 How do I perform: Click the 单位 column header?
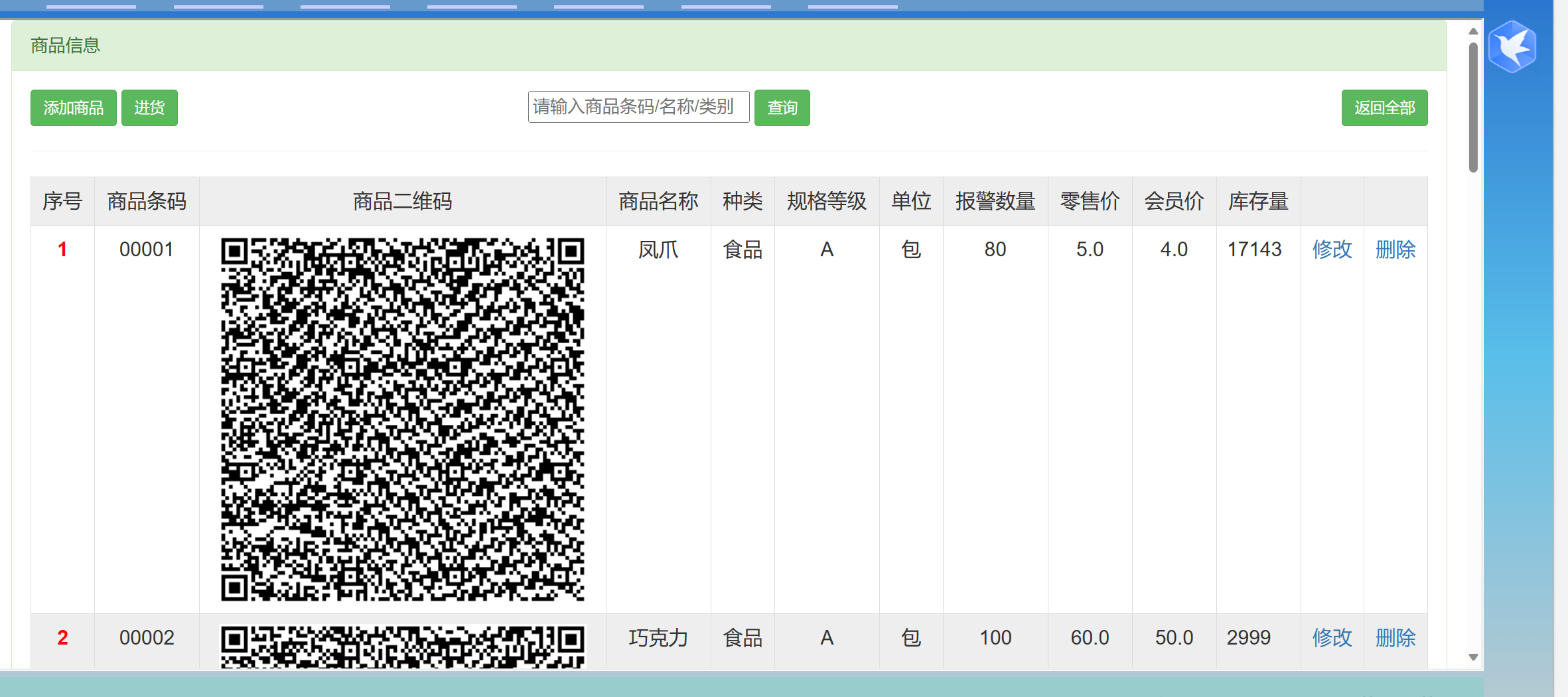[911, 201]
